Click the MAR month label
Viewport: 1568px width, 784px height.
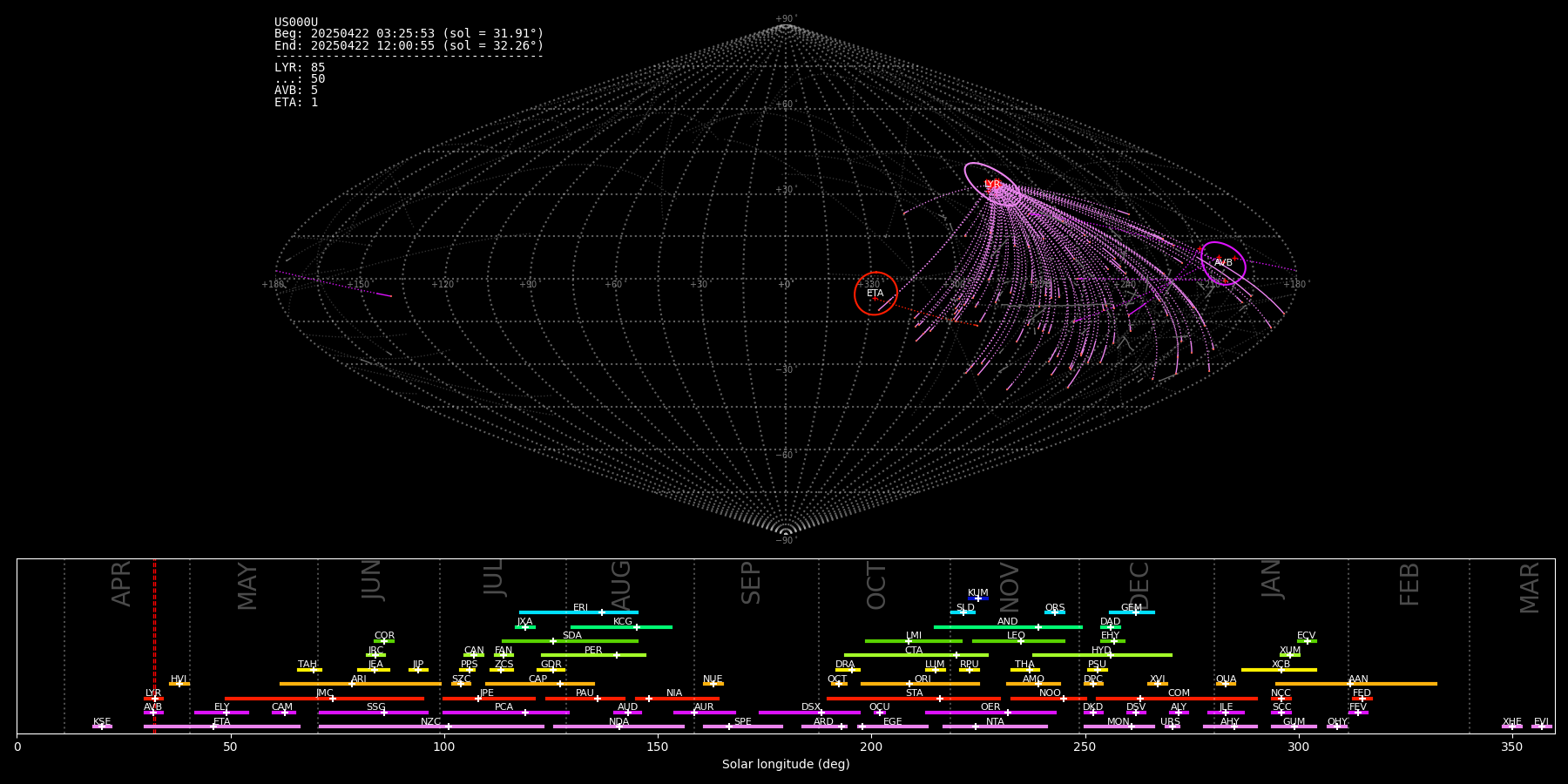click(1530, 588)
